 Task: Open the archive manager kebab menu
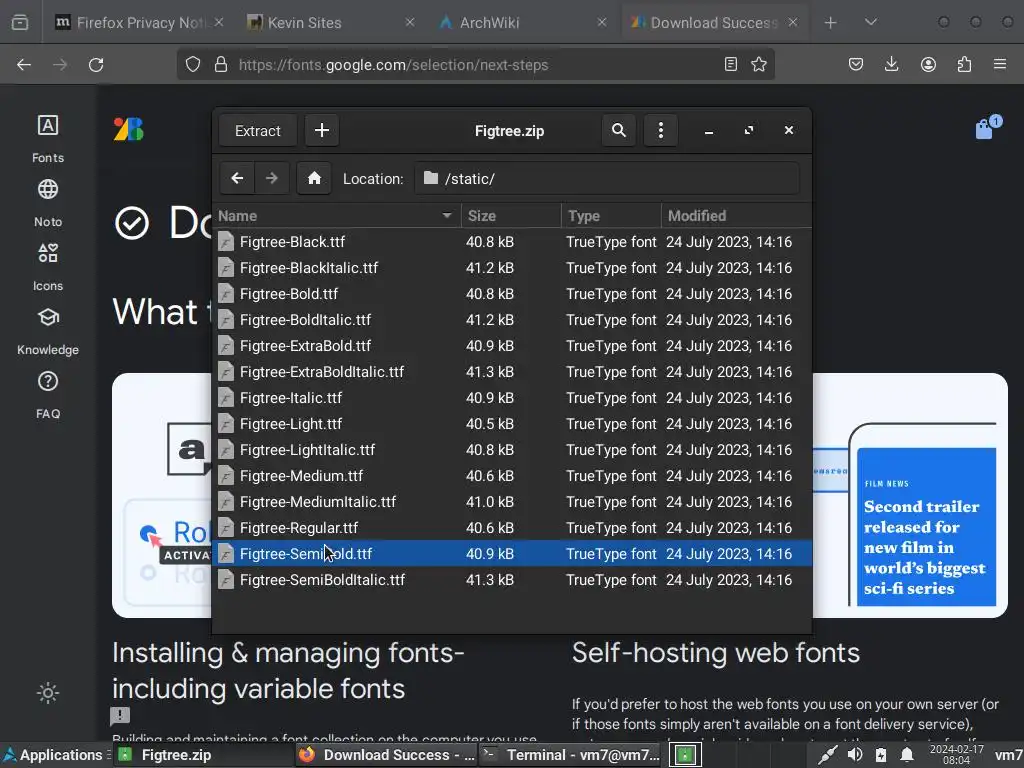660,131
